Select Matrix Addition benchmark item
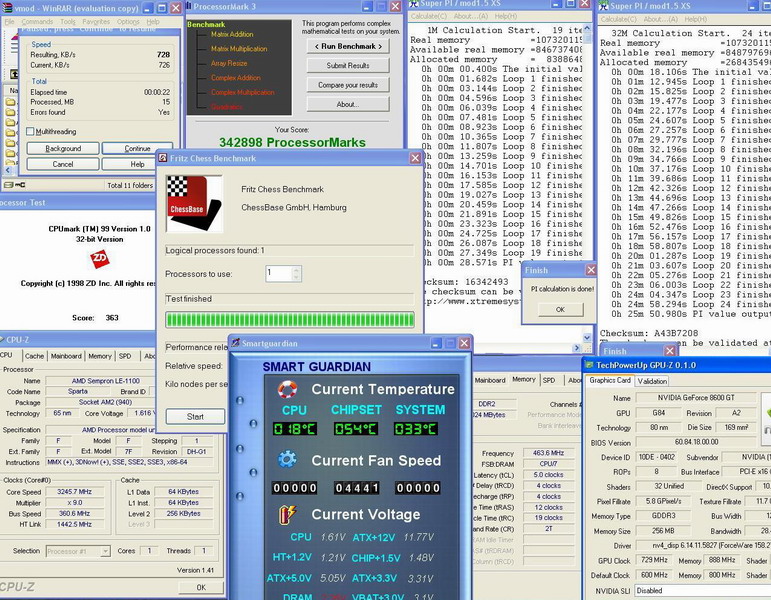This screenshot has height=600, width=771. (232, 34)
